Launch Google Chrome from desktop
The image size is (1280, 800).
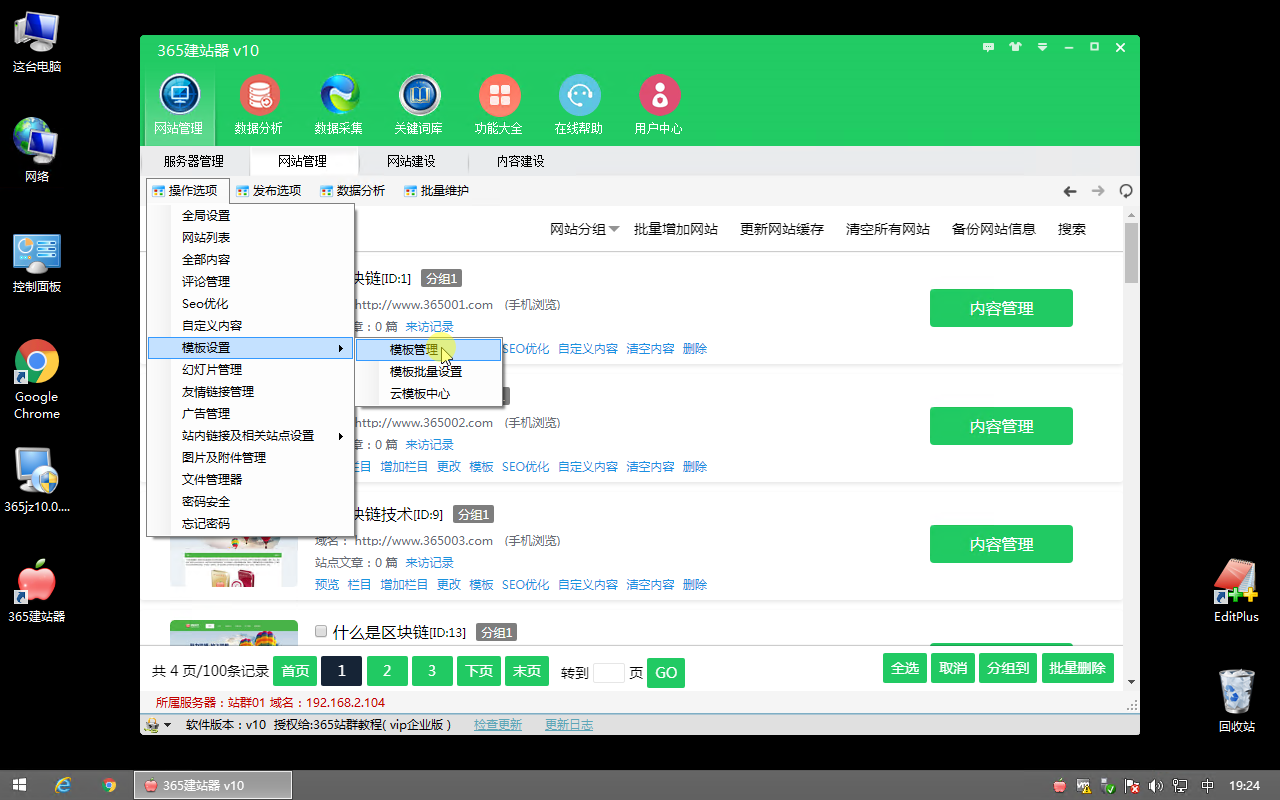(x=37, y=380)
